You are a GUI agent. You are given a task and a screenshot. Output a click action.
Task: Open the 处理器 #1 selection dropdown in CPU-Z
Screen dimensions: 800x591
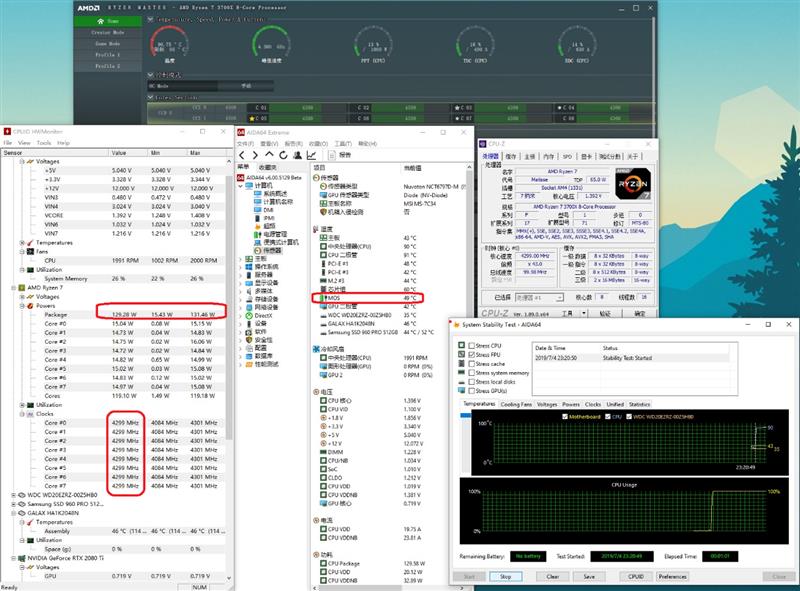[x=560, y=298]
